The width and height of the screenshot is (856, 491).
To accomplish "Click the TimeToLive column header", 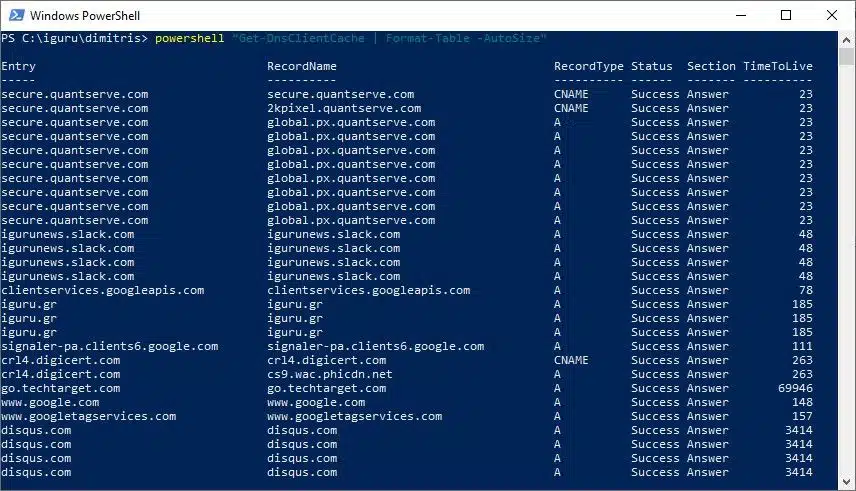I will click(778, 66).
